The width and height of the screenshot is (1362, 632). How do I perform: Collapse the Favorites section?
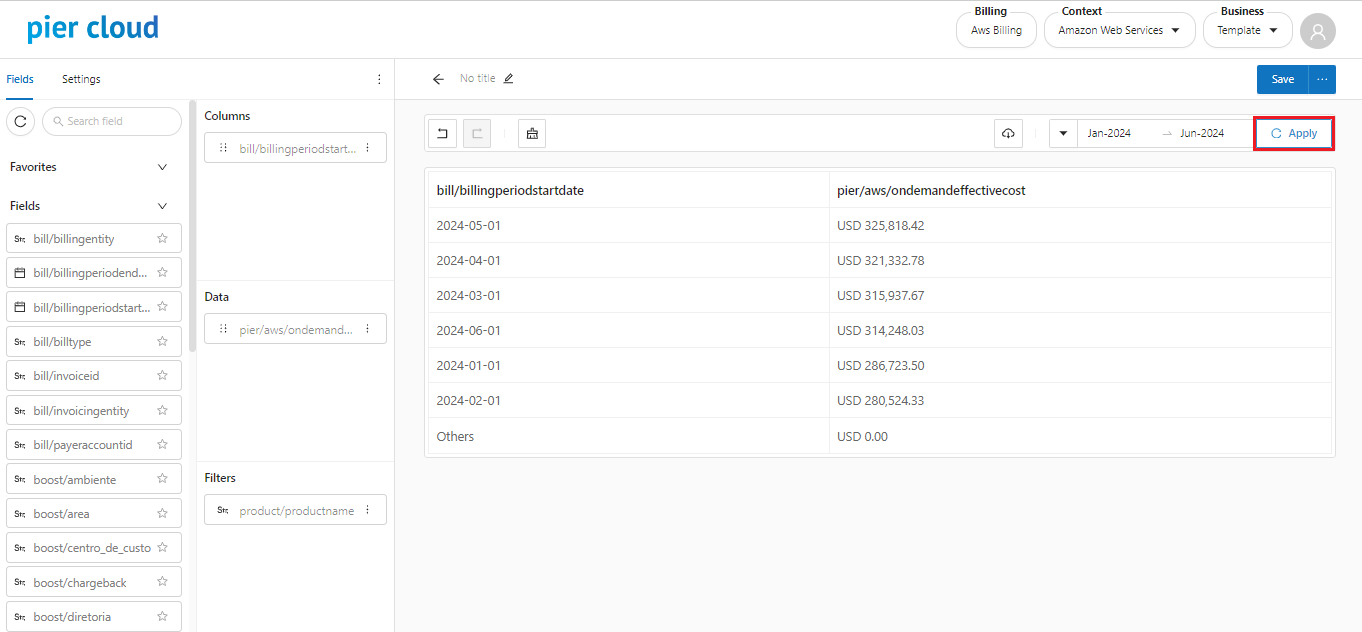point(162,167)
